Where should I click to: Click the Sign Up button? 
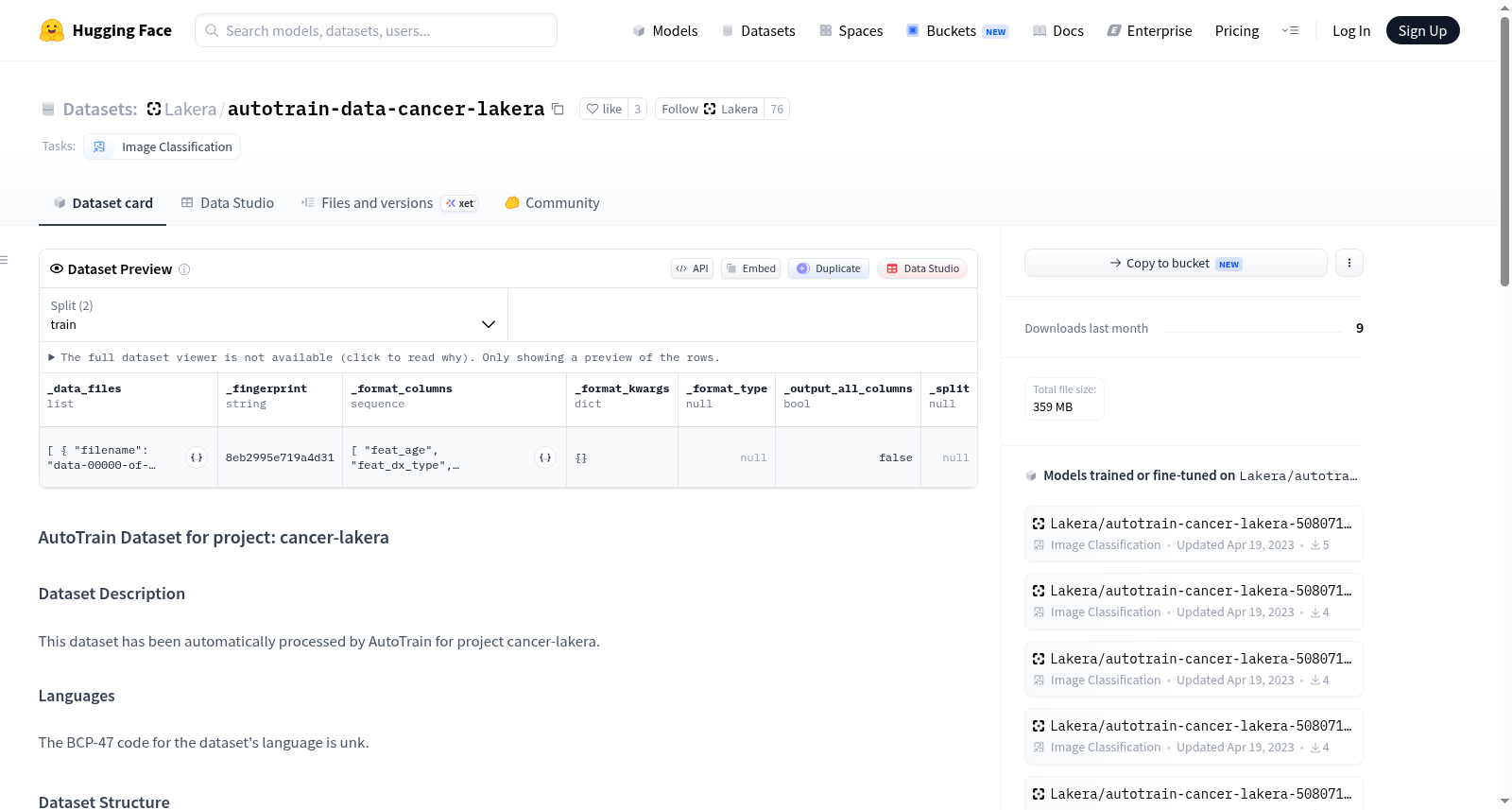[1422, 30]
